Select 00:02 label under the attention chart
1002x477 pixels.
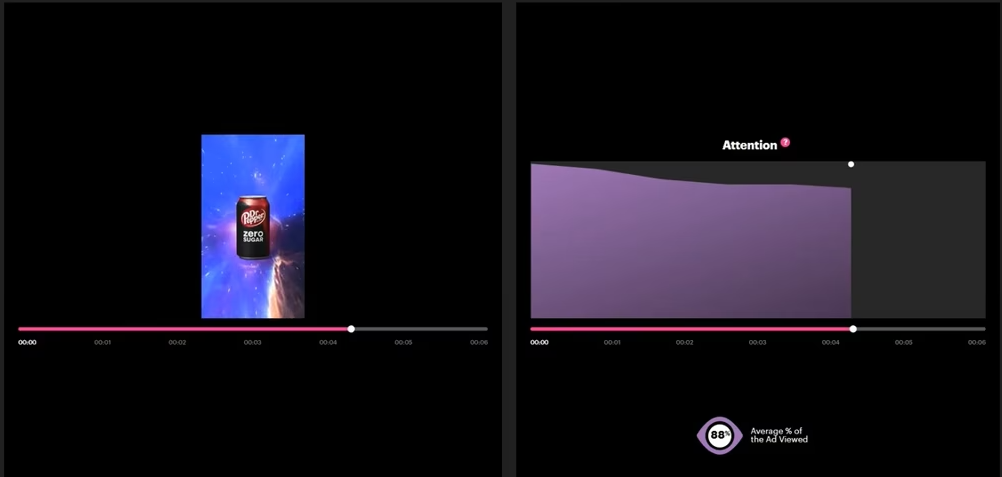685,343
